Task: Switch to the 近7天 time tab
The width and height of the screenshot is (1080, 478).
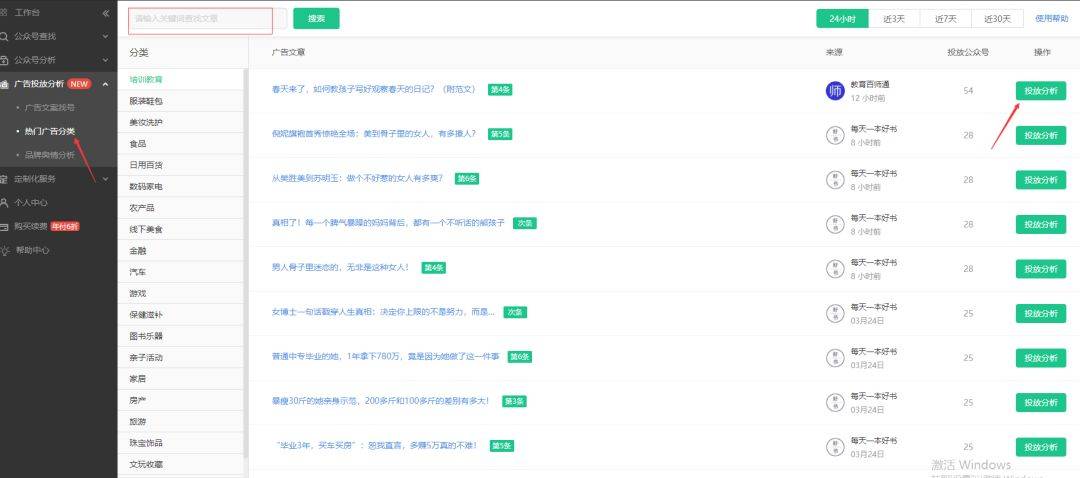Action: click(x=946, y=19)
